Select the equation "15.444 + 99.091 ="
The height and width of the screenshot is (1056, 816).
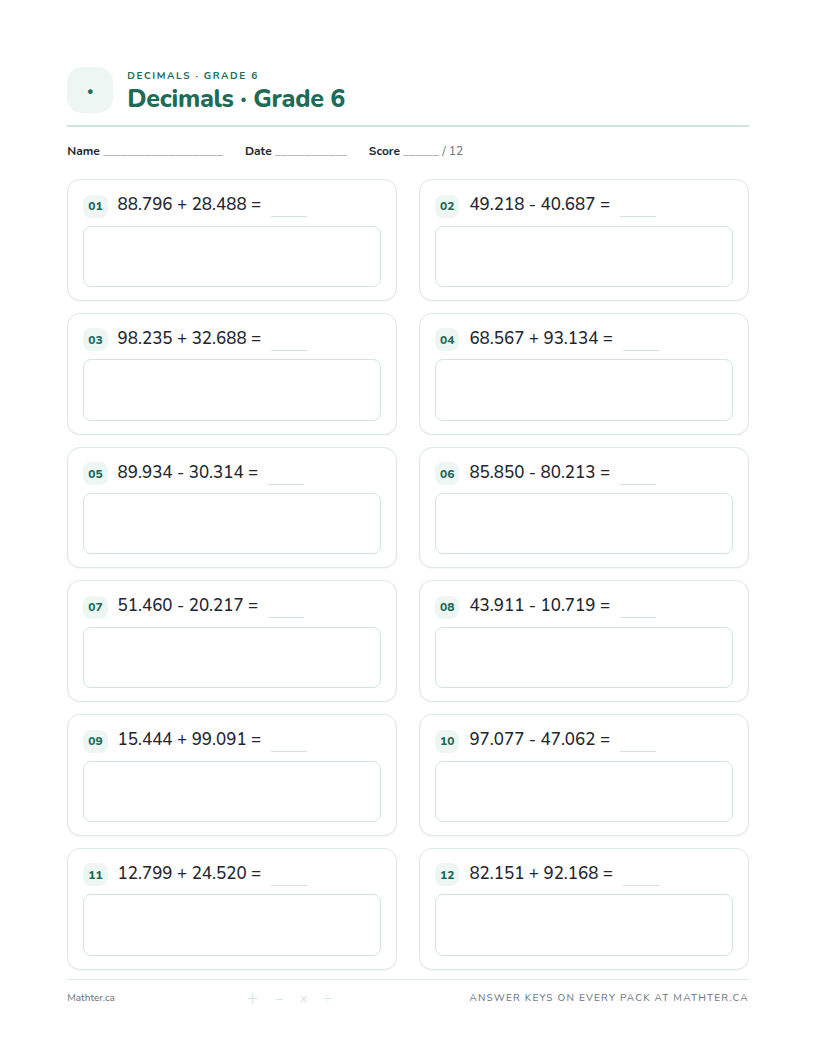[x=189, y=739]
